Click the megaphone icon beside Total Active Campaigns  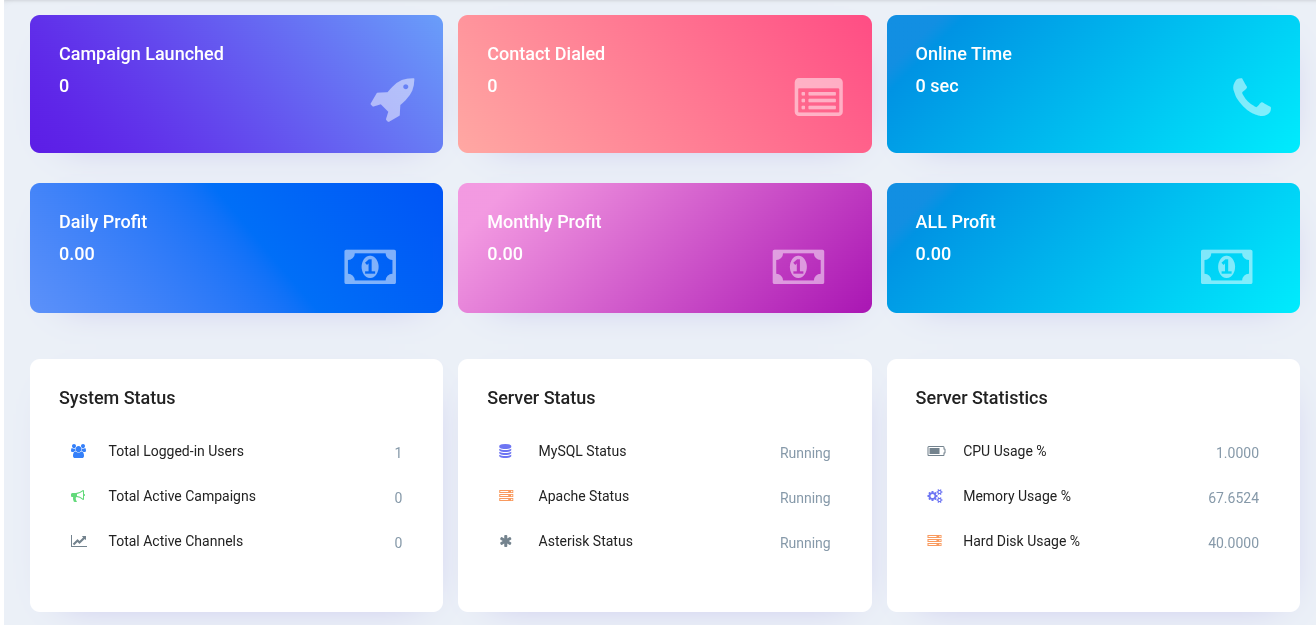[x=79, y=496]
